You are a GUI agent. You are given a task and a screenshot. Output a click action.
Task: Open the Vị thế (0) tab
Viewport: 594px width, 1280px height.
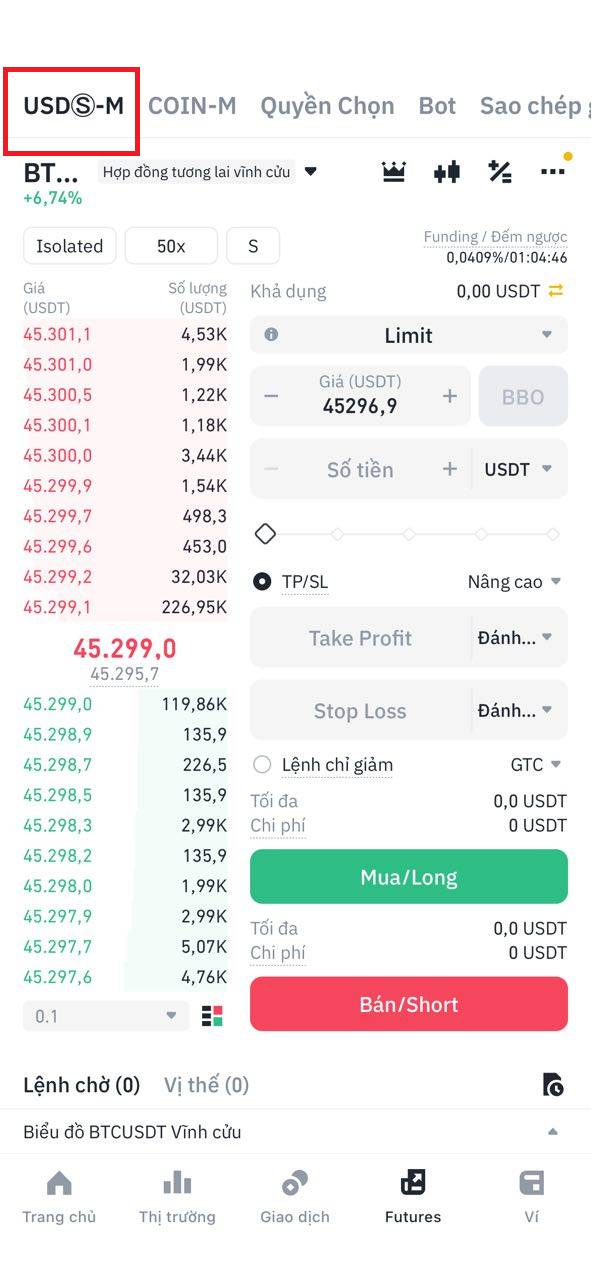pos(206,1085)
